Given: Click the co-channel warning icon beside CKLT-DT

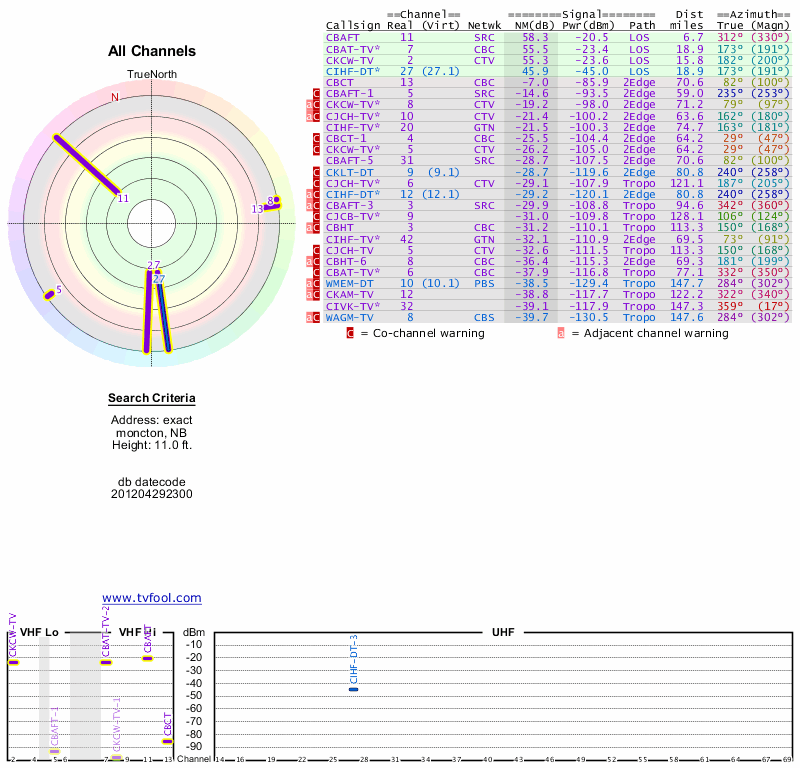Looking at the screenshot, I should (x=317, y=172).
